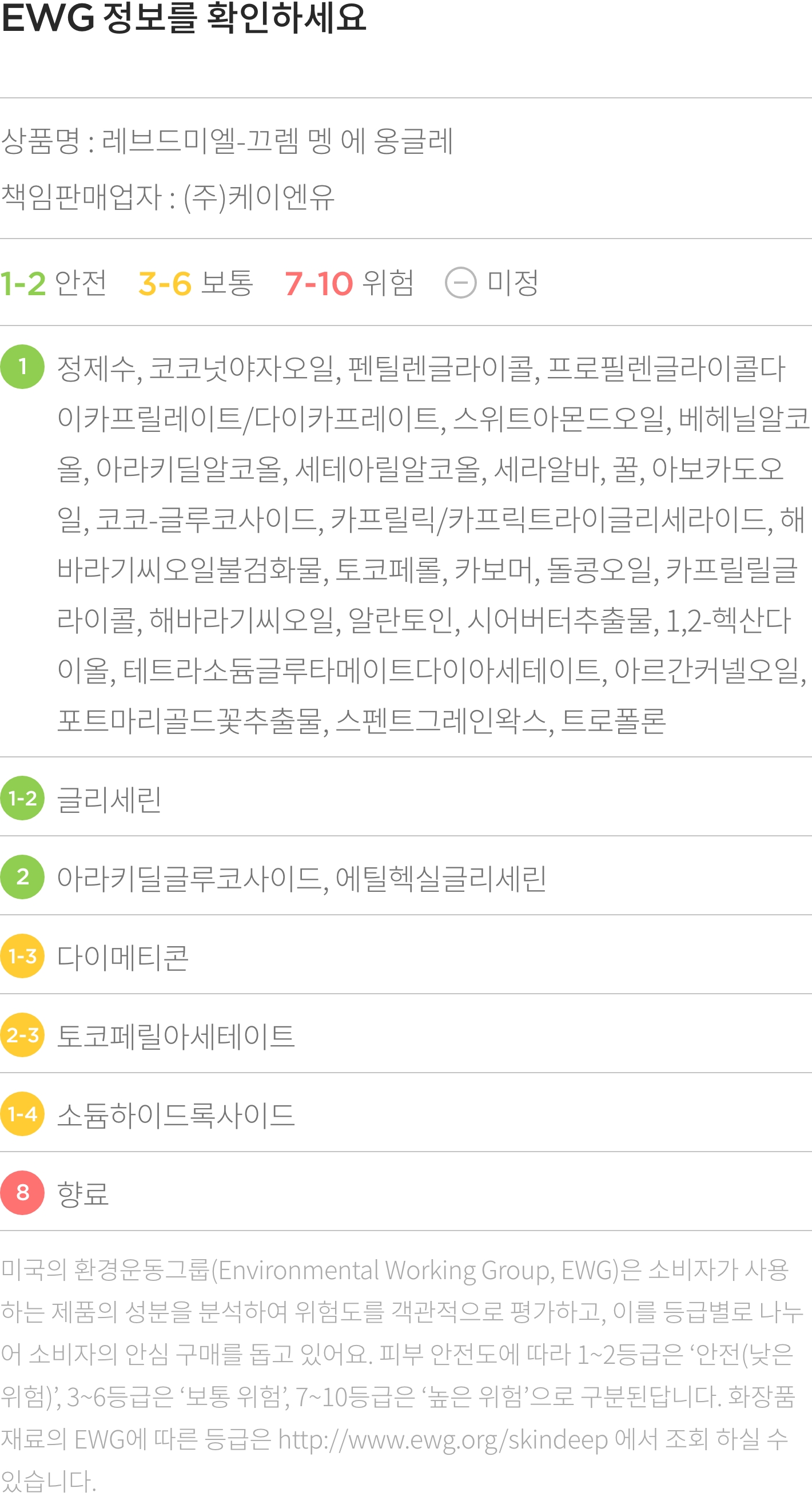Click the 소듐하이드록사이드 ingredient row
Screen dimensions: 812x1500
point(405,1114)
